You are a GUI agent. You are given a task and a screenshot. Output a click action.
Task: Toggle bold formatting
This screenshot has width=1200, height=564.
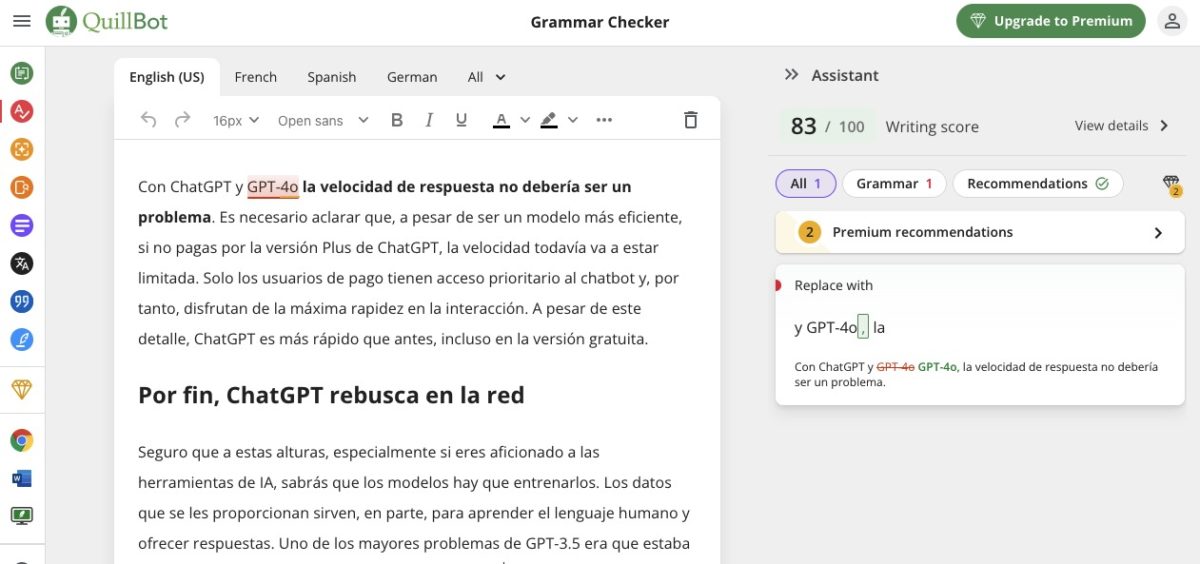[x=397, y=120]
